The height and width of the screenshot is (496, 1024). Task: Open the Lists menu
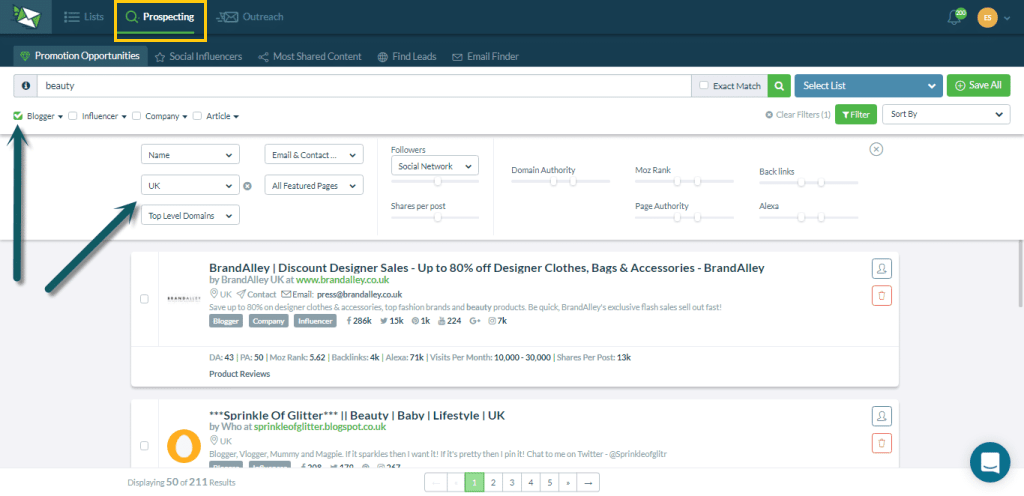click(84, 17)
